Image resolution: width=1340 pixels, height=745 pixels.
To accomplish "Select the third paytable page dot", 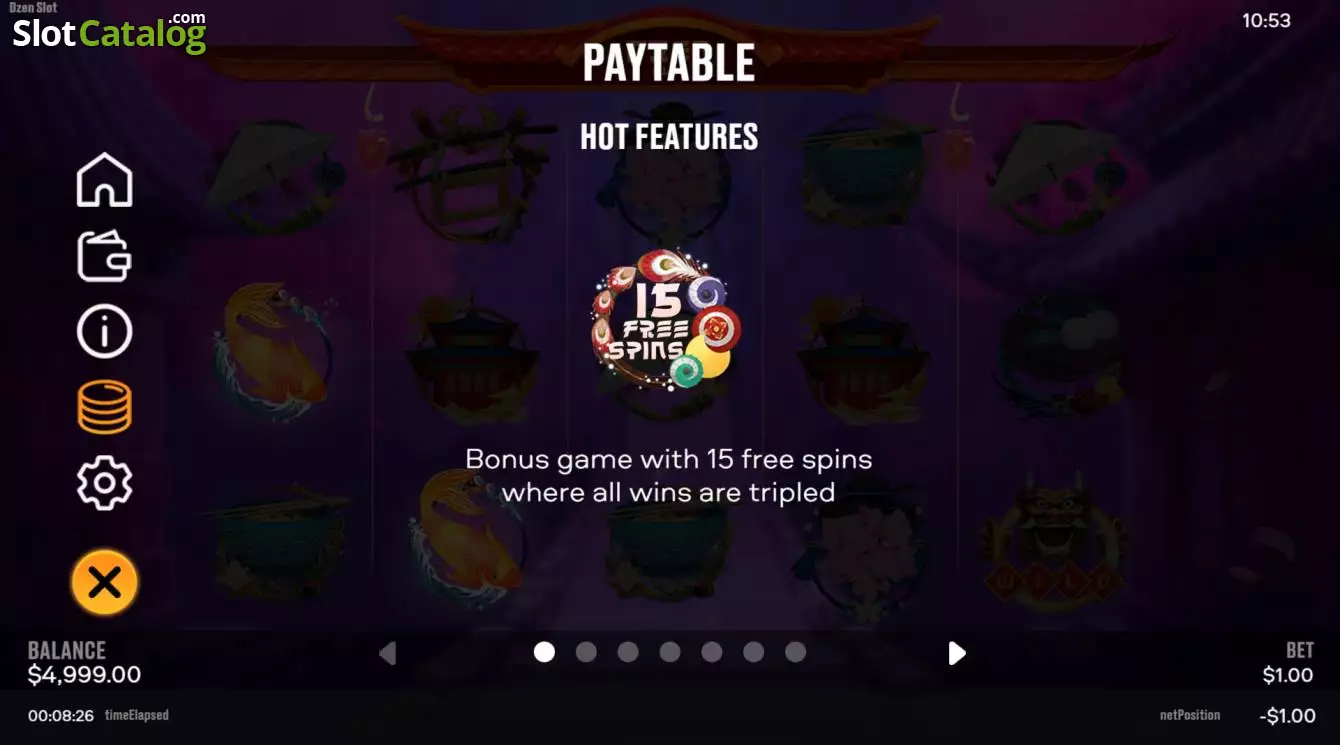I will (628, 652).
